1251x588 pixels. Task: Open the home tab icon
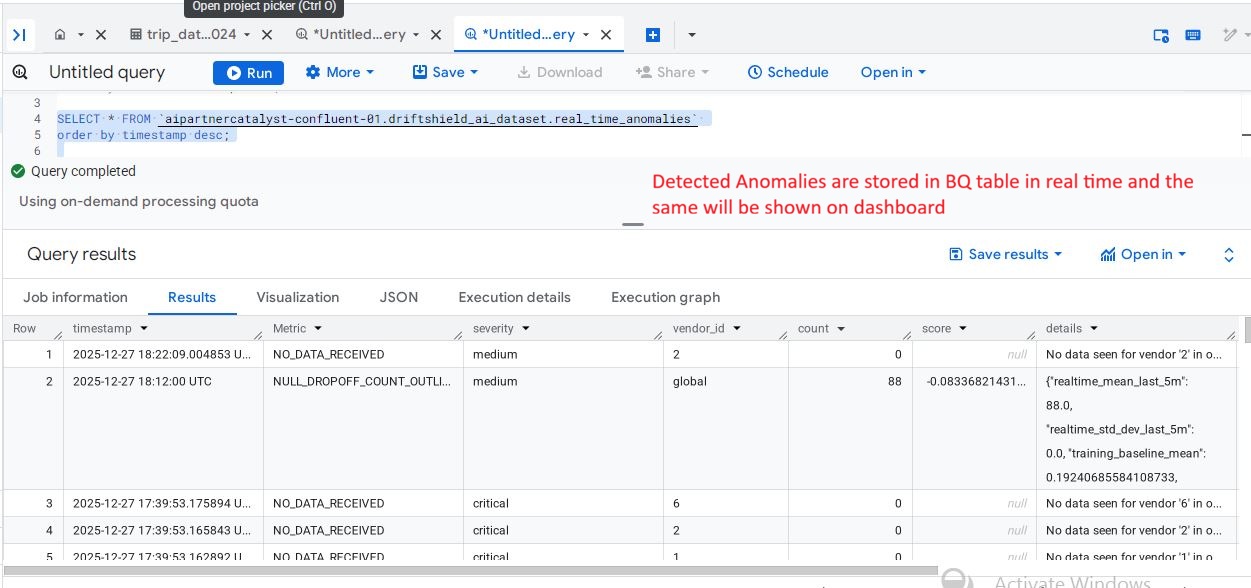(x=60, y=35)
